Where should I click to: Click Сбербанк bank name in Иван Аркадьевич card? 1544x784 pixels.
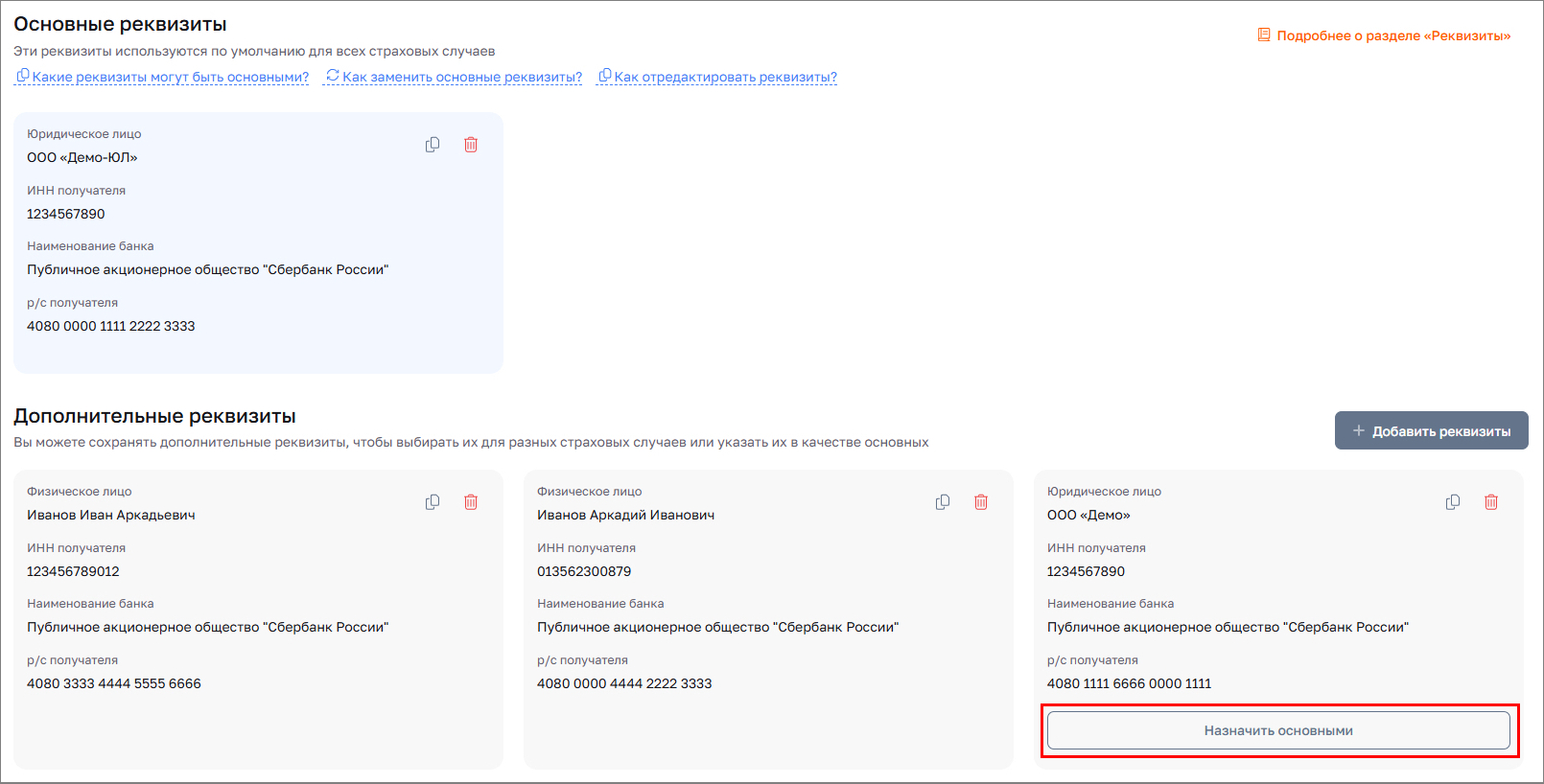tap(208, 627)
